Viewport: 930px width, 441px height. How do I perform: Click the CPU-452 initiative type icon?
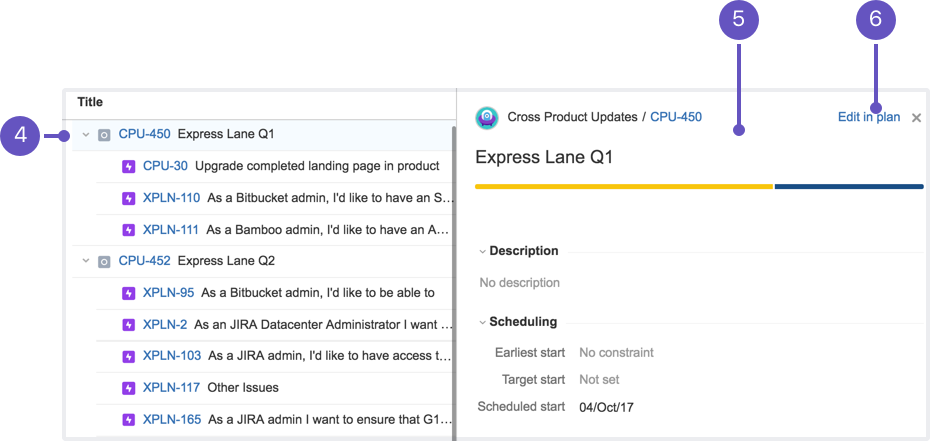pos(104,261)
